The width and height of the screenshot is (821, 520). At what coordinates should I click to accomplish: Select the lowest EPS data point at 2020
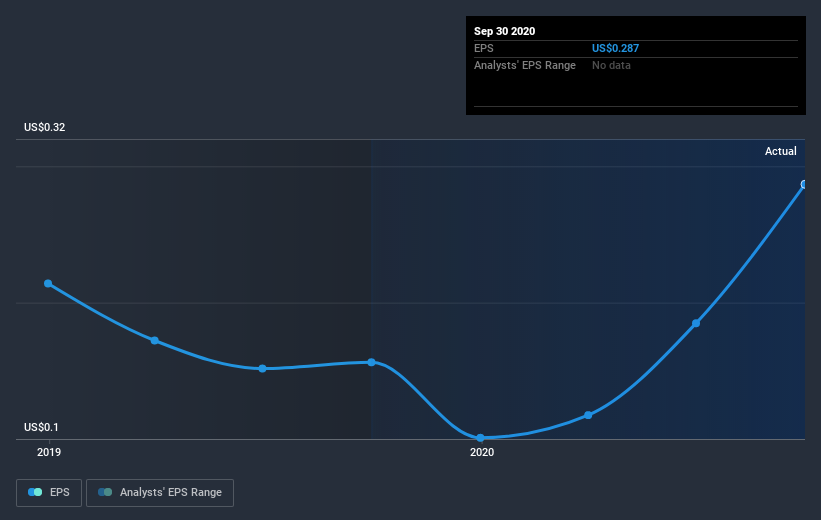[480, 438]
